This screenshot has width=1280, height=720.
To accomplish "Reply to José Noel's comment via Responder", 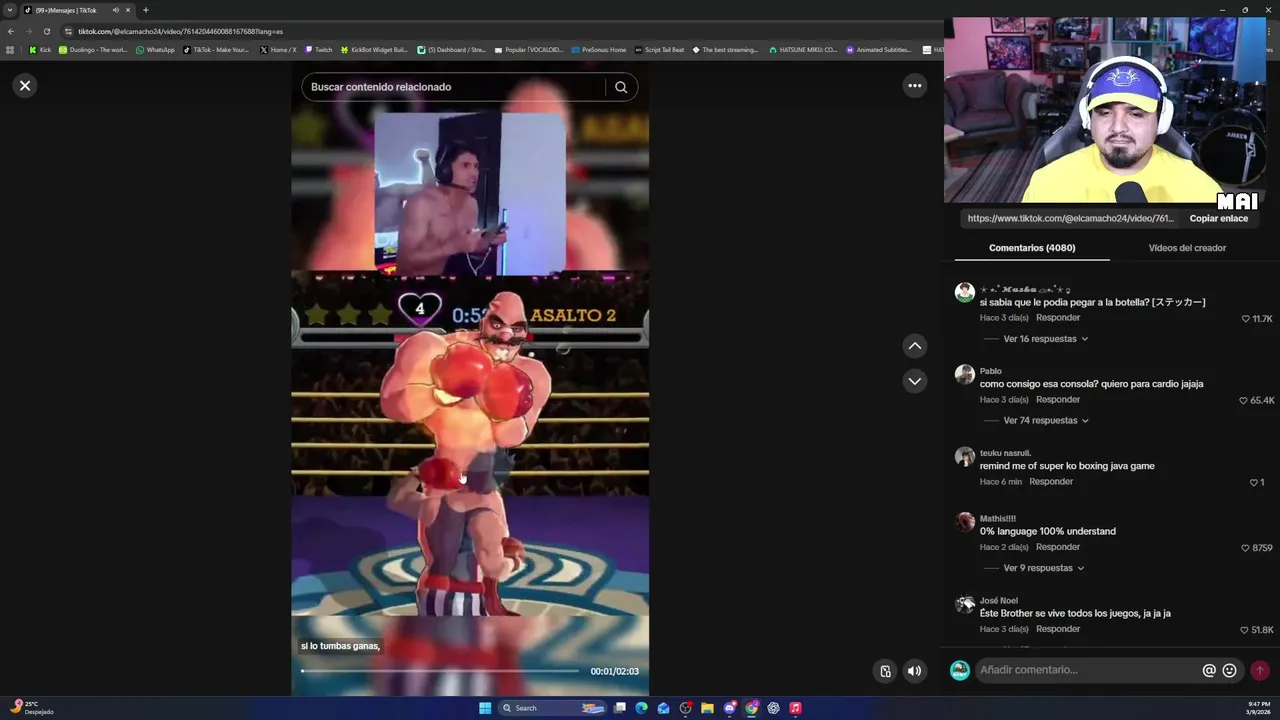I will tap(1058, 630).
